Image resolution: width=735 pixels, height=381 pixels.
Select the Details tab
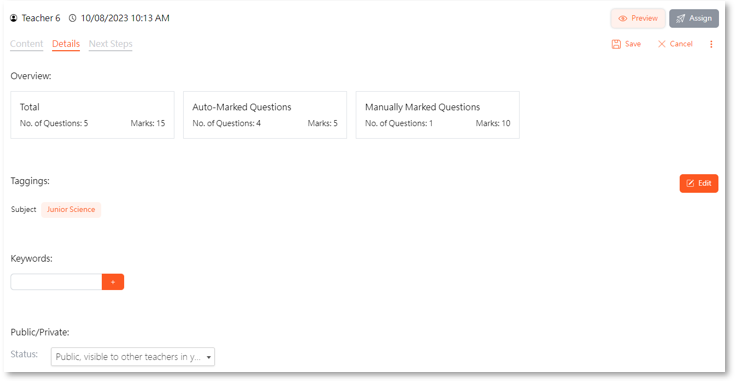pos(66,44)
